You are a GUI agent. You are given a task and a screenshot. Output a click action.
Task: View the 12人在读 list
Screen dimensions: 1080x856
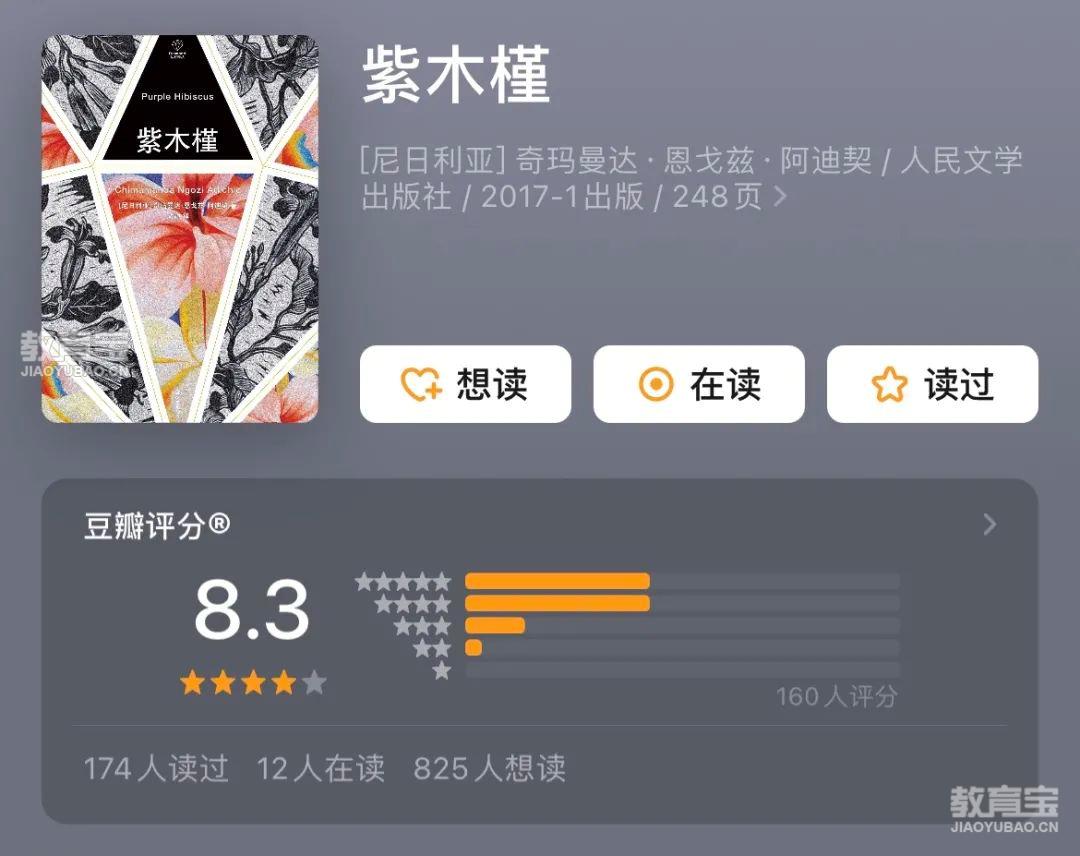[320, 768]
